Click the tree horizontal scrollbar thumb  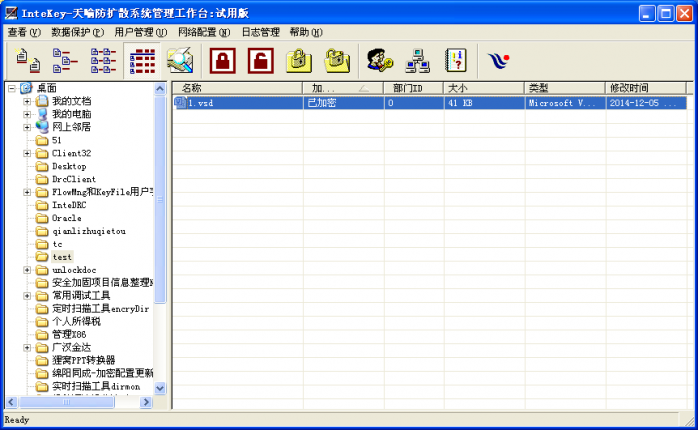pyautogui.click(x=66, y=402)
